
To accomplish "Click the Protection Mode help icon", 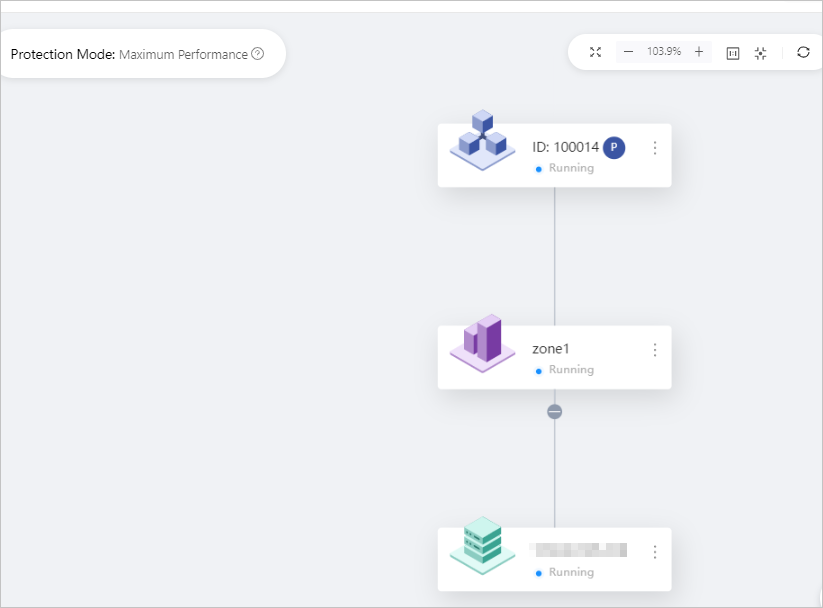I will click(x=258, y=54).
